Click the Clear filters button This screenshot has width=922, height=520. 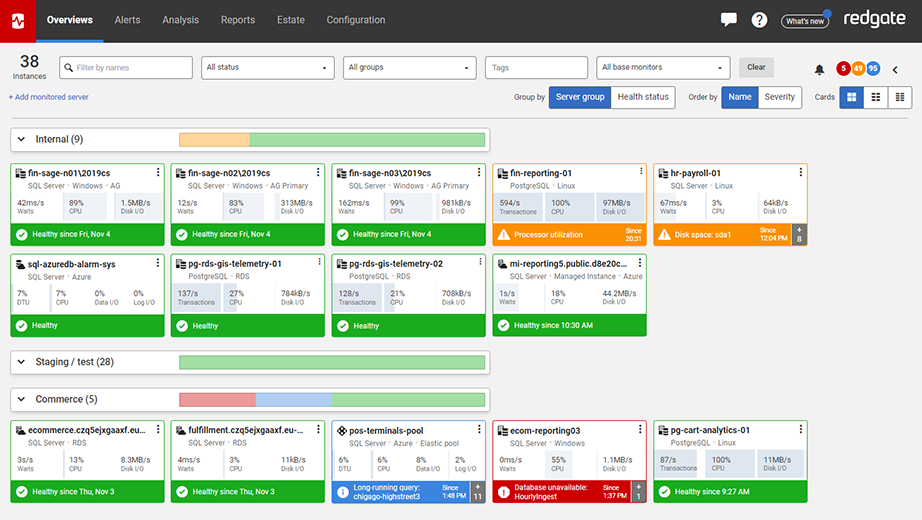[x=756, y=67]
